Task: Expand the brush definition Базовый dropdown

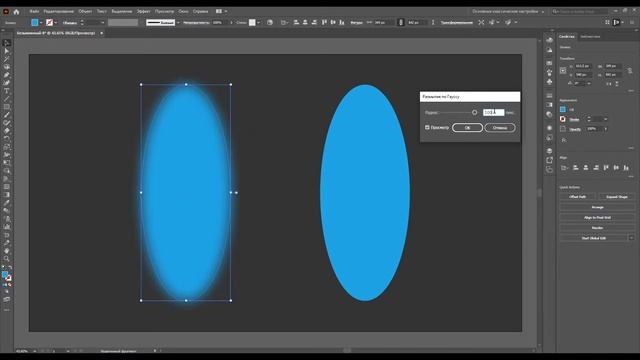Action: pyautogui.click(x=178, y=22)
